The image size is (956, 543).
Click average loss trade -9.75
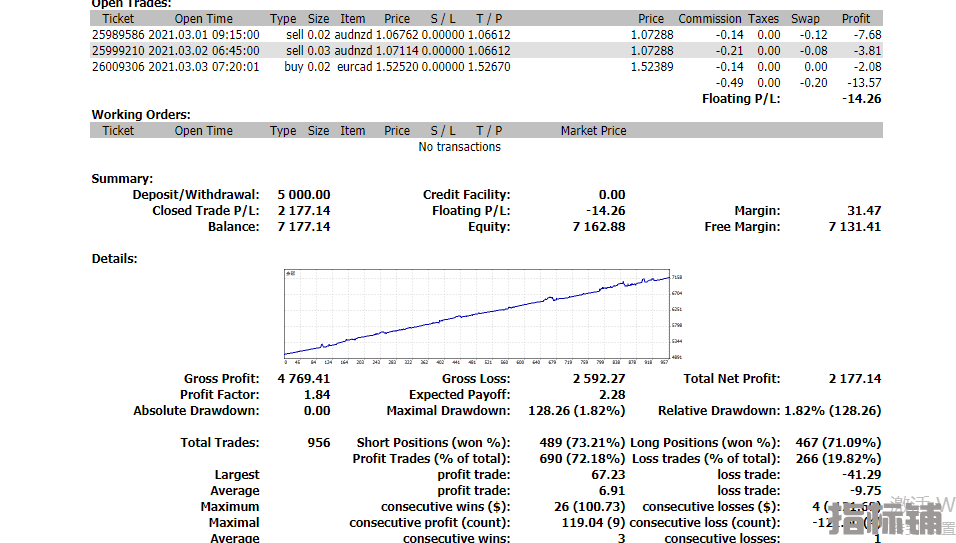[x=865, y=491]
